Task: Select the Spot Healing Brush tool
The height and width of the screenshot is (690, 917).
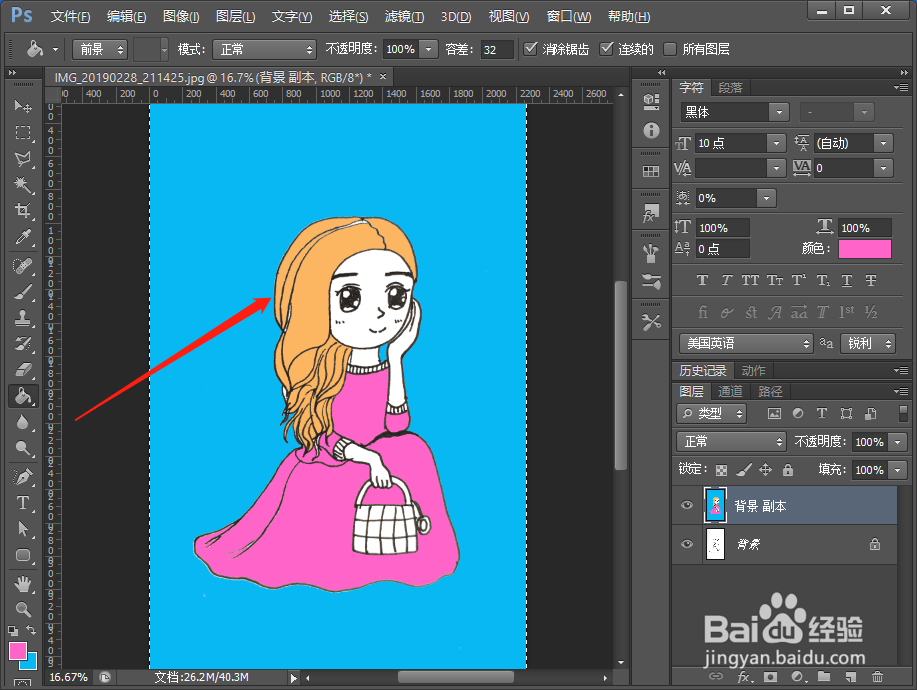Action: tap(23, 266)
